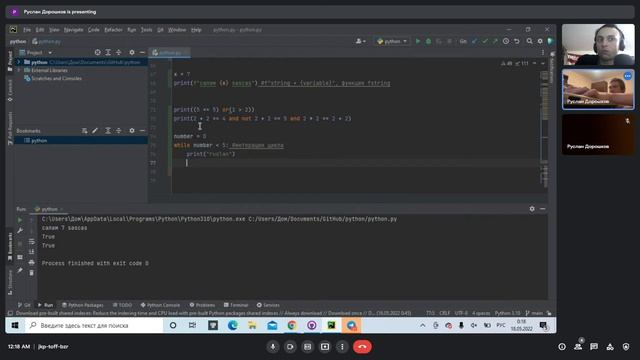Open the Python Console tool window
Screen dimensions: 640x360
click(160, 305)
